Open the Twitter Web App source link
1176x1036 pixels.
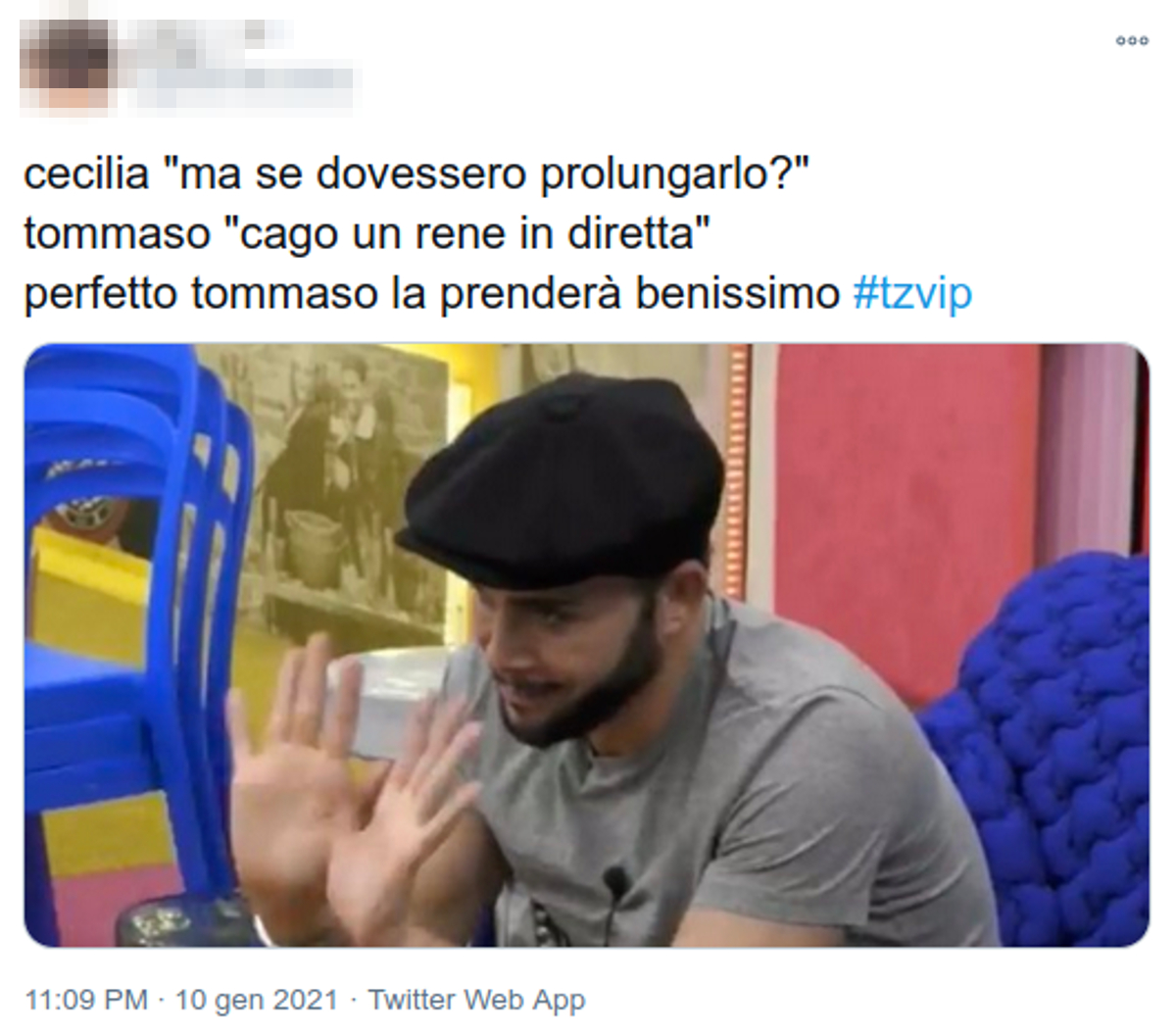click(476, 1000)
